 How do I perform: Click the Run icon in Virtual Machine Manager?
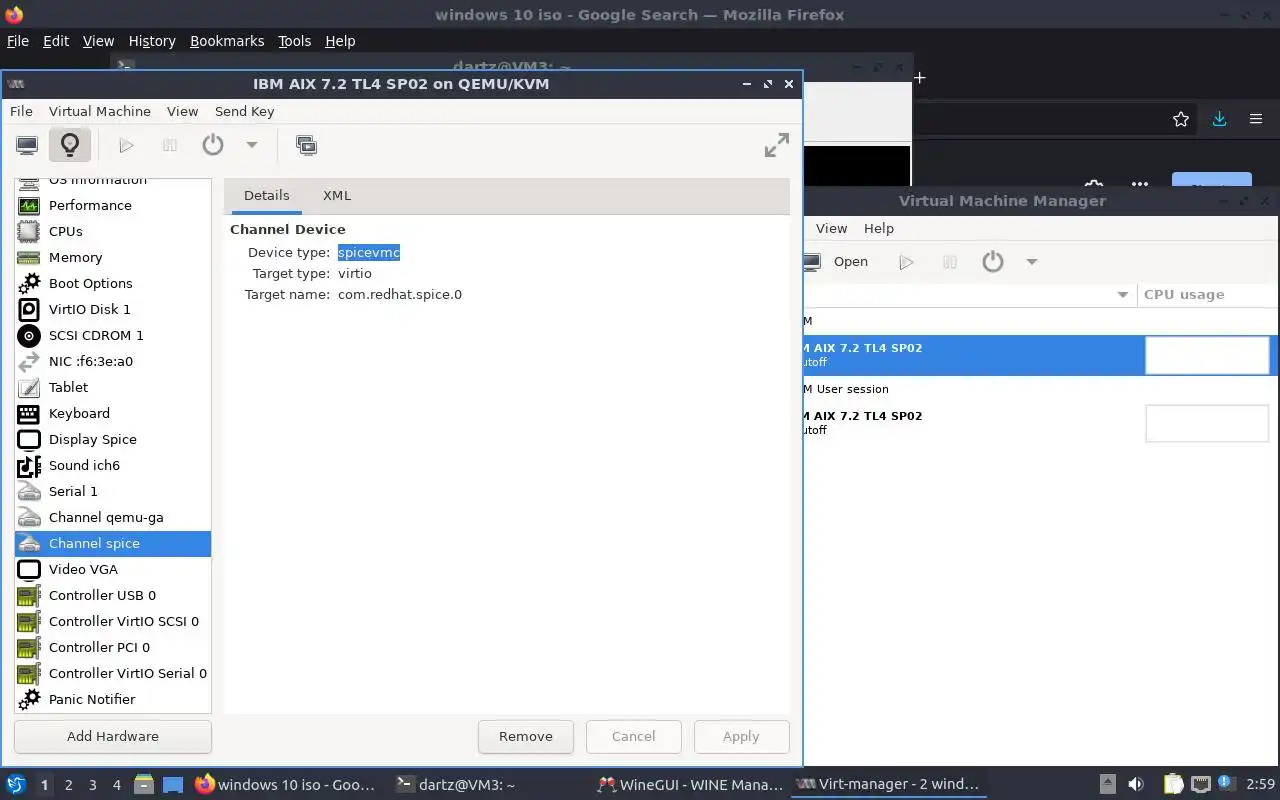pyautogui.click(x=906, y=262)
